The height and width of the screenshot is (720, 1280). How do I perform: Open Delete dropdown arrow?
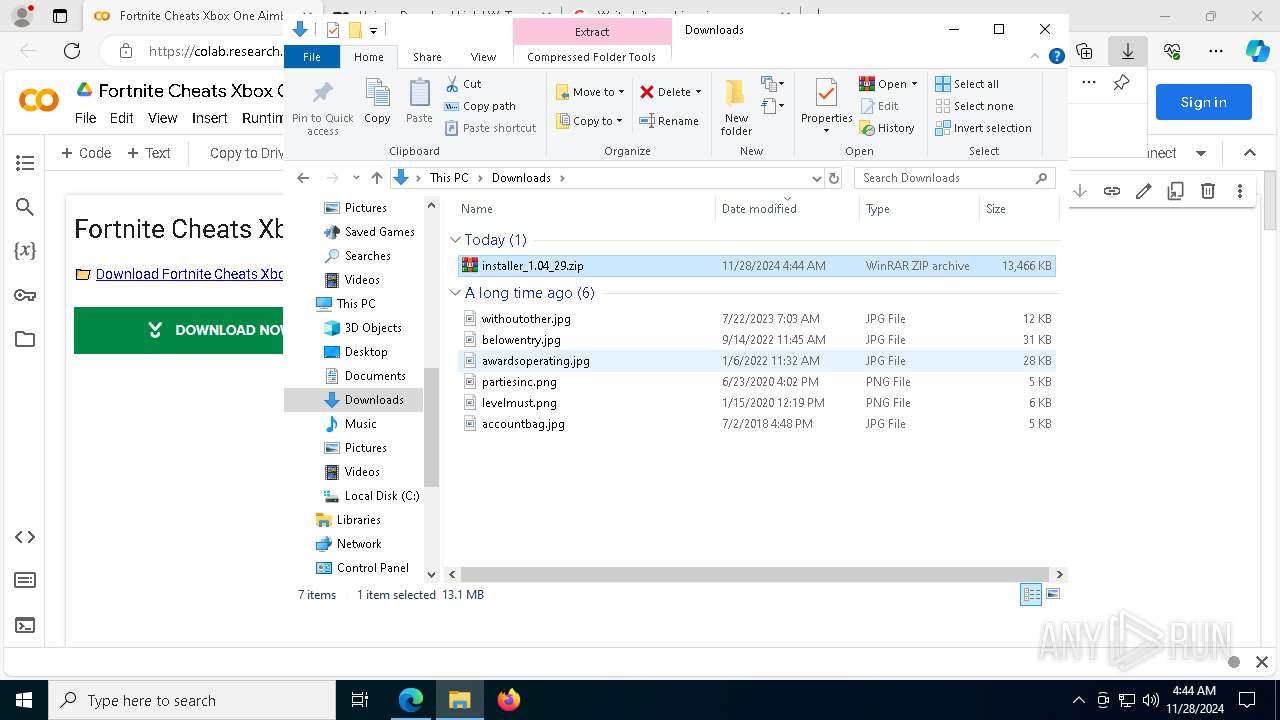698,92
